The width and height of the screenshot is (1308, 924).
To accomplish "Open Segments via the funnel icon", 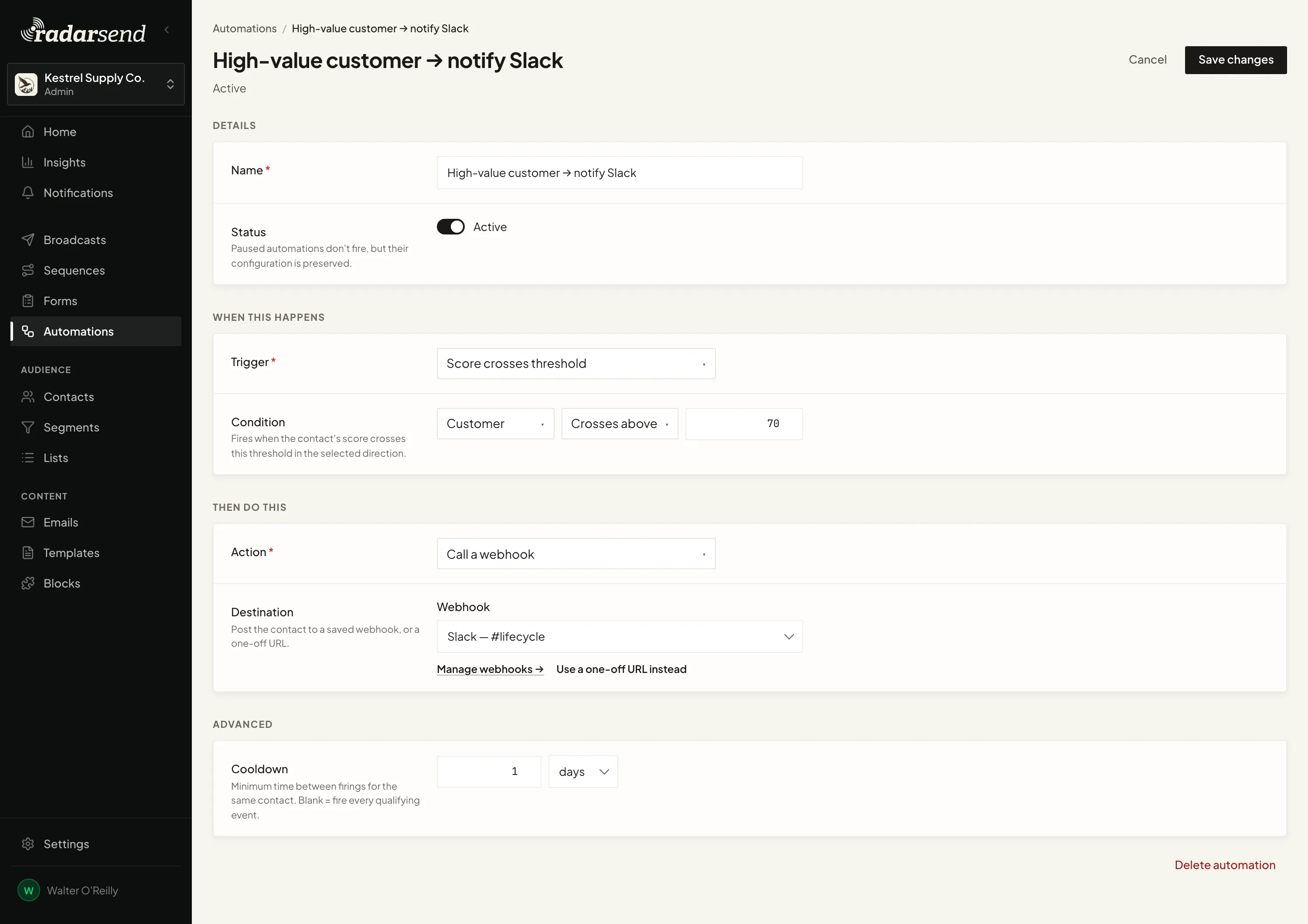I will pos(28,427).
